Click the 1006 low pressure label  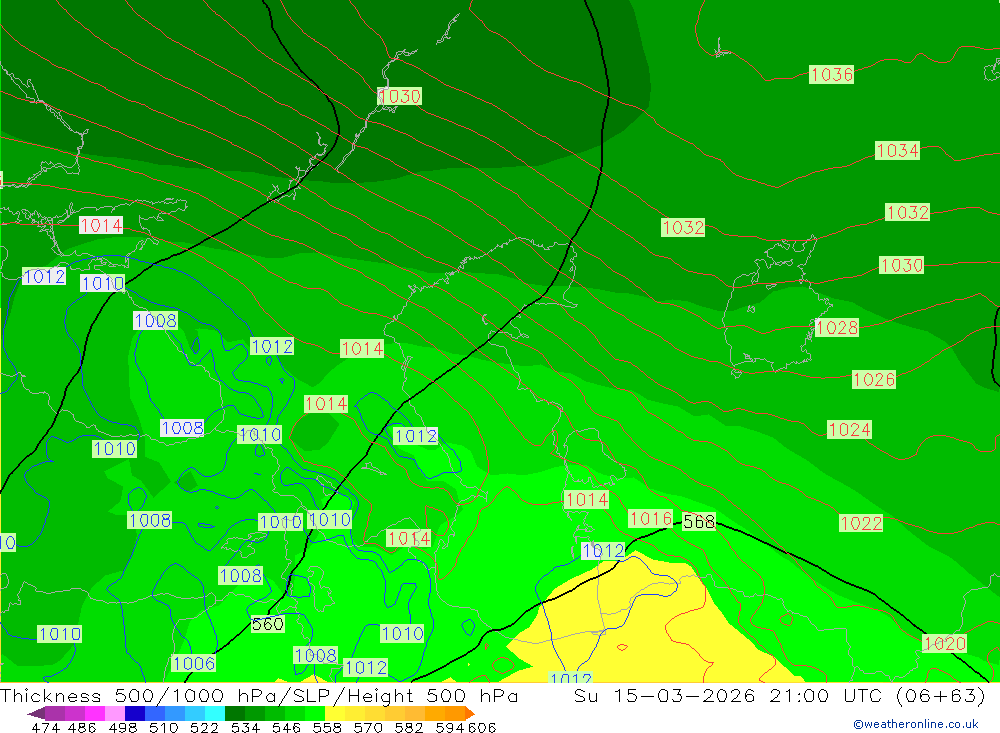coord(194,663)
